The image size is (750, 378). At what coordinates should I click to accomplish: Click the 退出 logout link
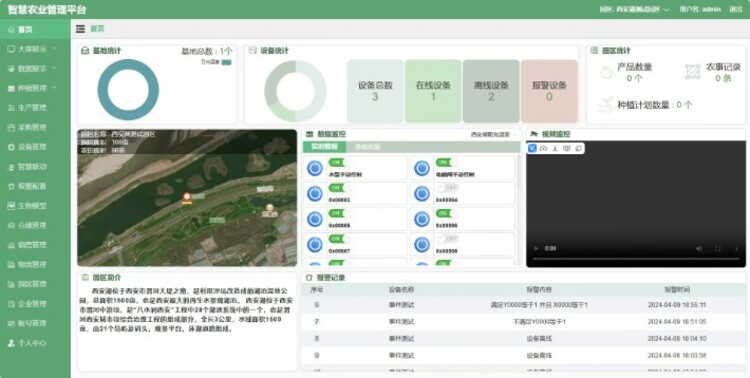[x=736, y=10]
